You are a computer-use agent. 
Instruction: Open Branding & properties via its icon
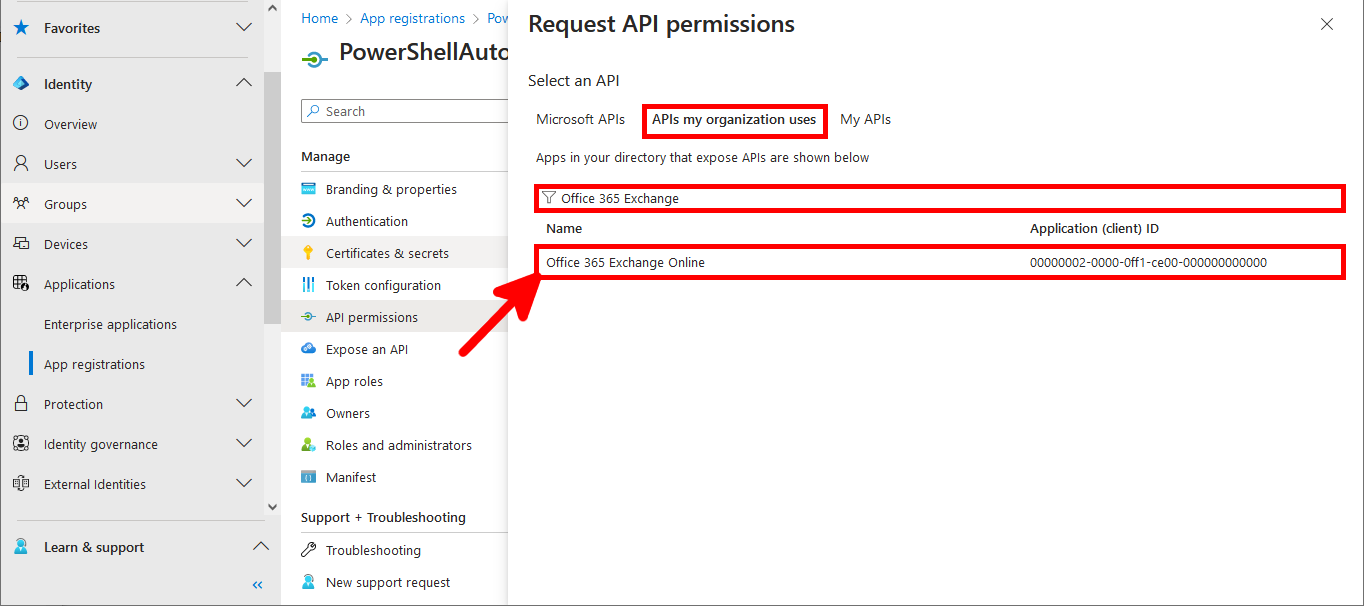click(x=310, y=188)
